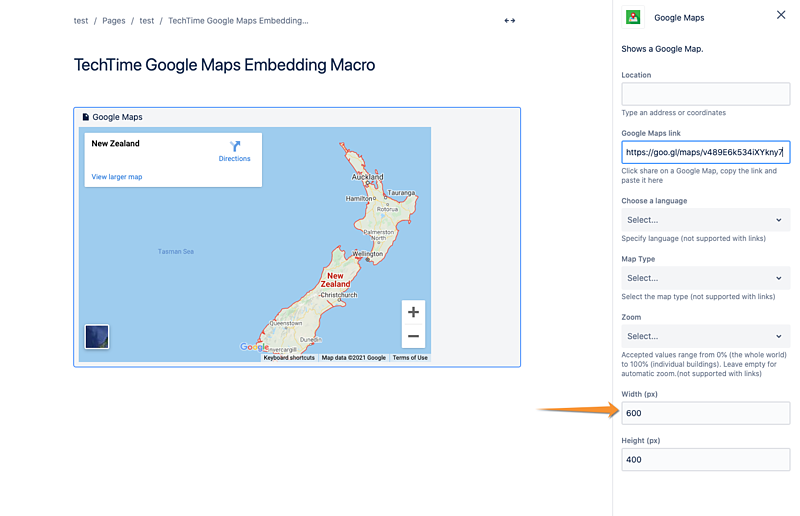Click the New Zealand place card title

pyautogui.click(x=115, y=143)
